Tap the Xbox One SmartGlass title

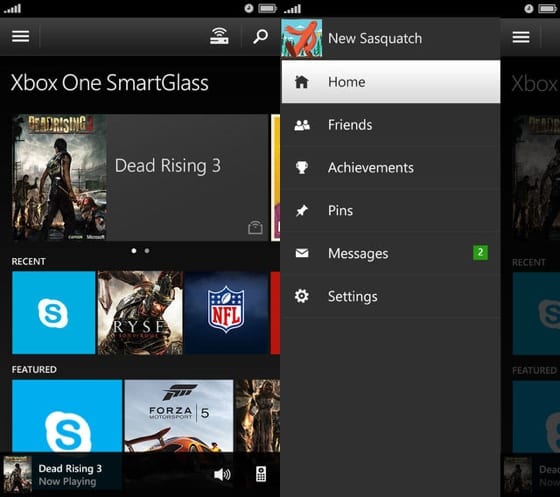point(110,83)
